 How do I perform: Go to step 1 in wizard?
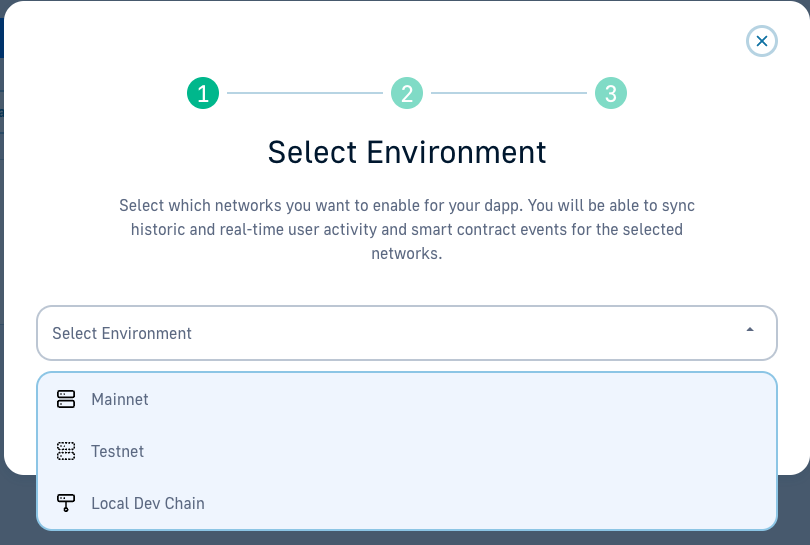point(203,93)
